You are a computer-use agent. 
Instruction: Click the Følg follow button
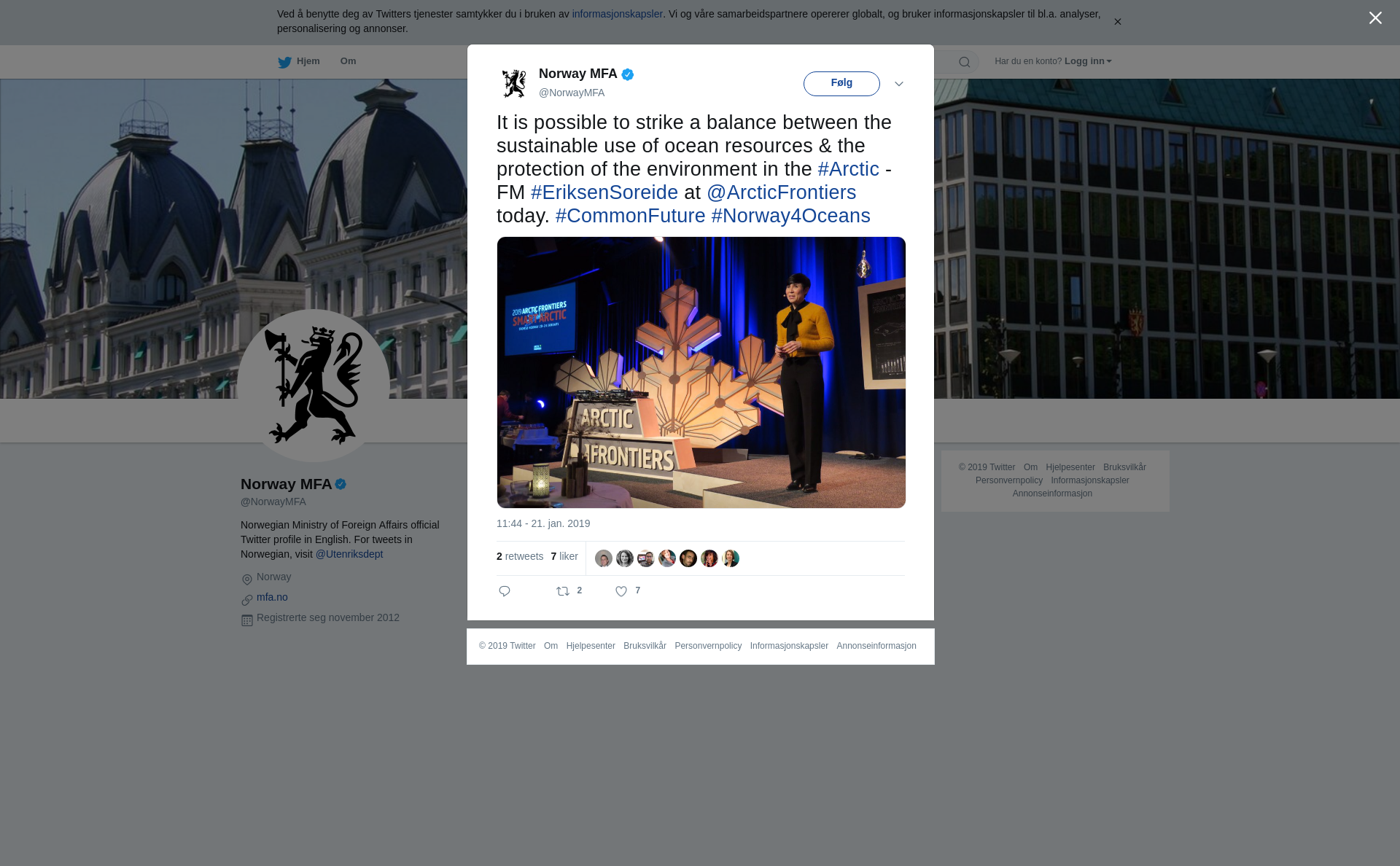(841, 83)
